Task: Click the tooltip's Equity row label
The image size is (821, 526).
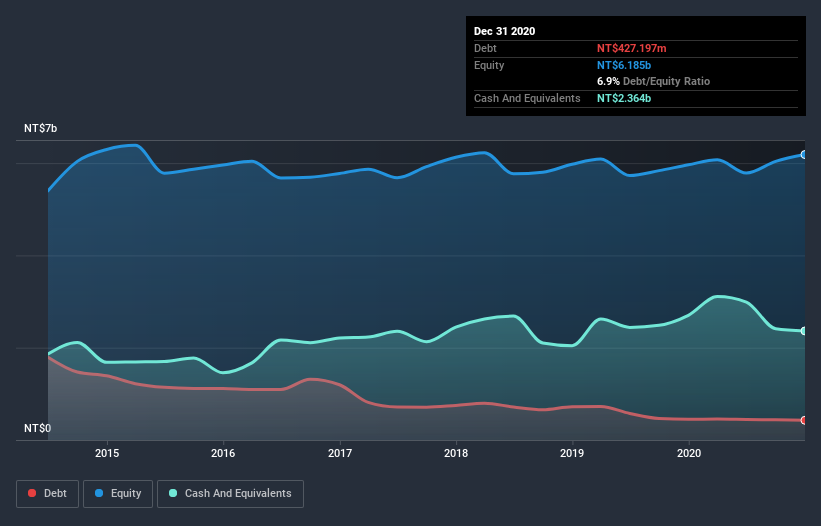Action: [x=489, y=65]
